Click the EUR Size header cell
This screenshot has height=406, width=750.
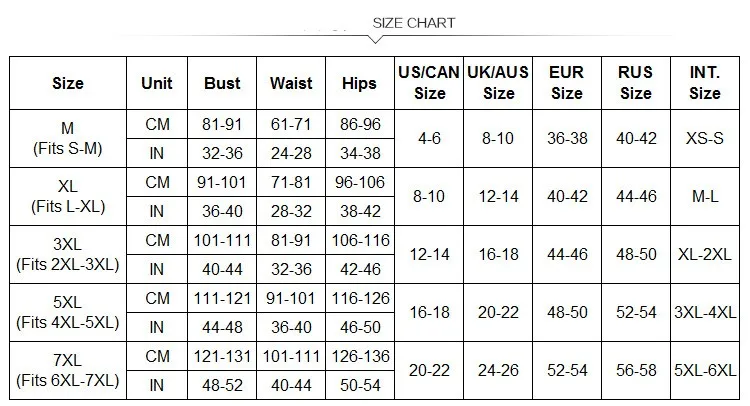point(567,83)
